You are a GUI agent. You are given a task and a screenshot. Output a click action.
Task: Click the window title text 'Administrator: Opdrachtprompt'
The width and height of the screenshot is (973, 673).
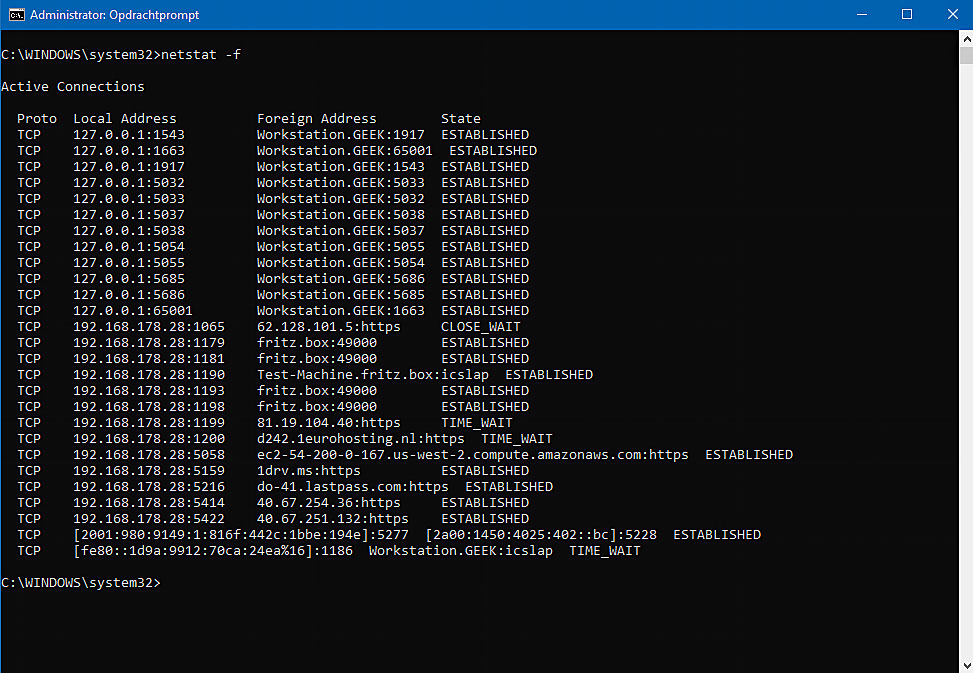click(x=115, y=15)
